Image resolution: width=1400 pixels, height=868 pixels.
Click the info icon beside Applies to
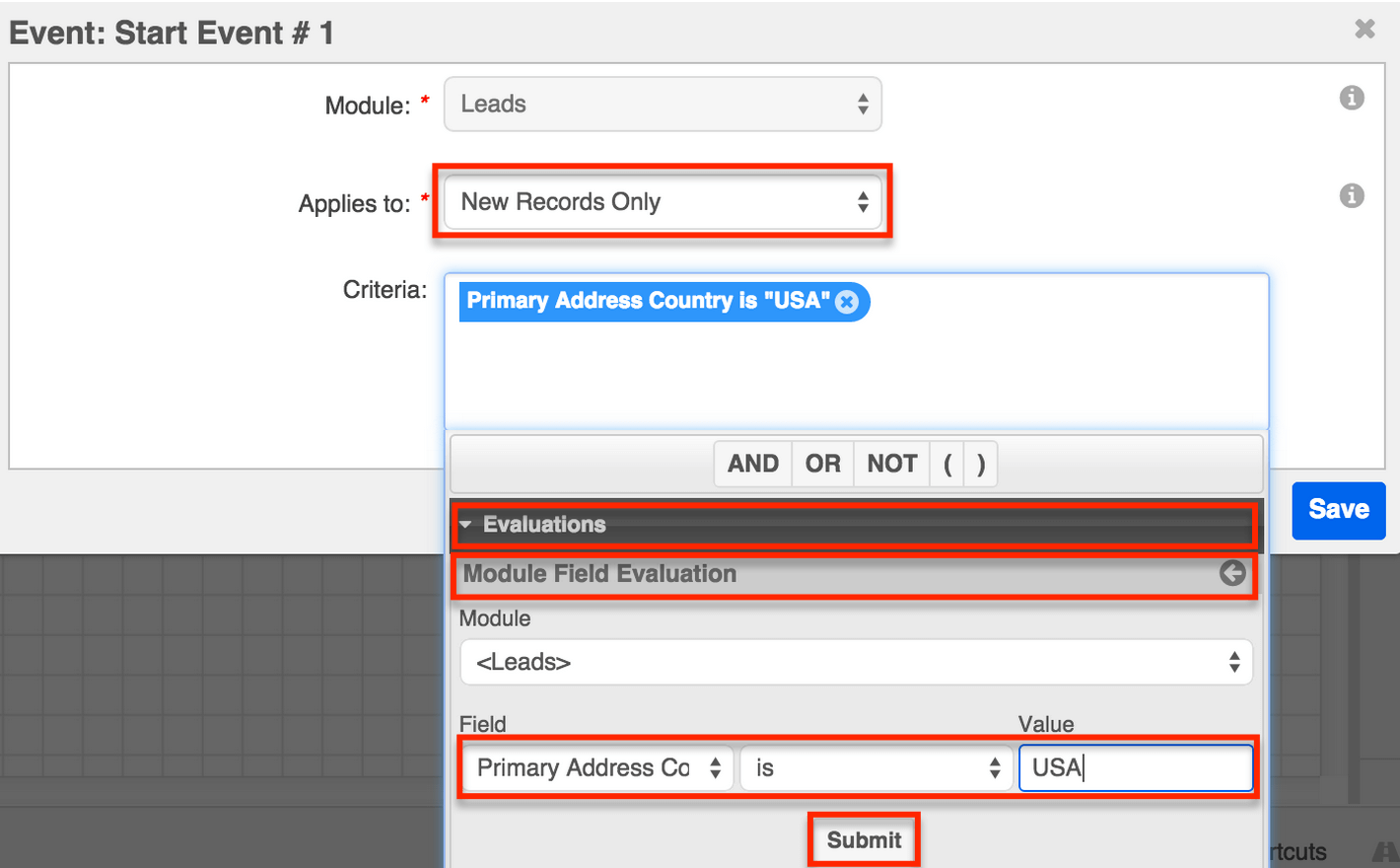1352,195
